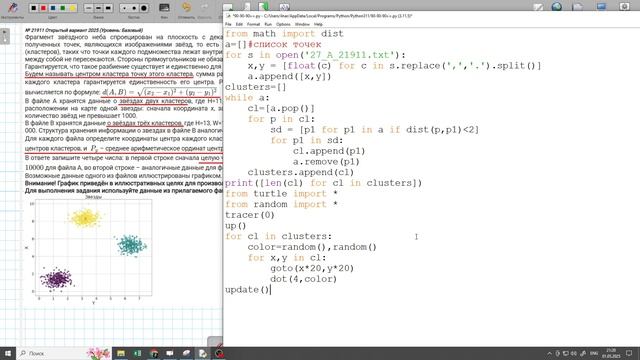Screen dimensions: 640x360
Task: Click the whiteboard page side panel handle
Action: pos(4,36)
